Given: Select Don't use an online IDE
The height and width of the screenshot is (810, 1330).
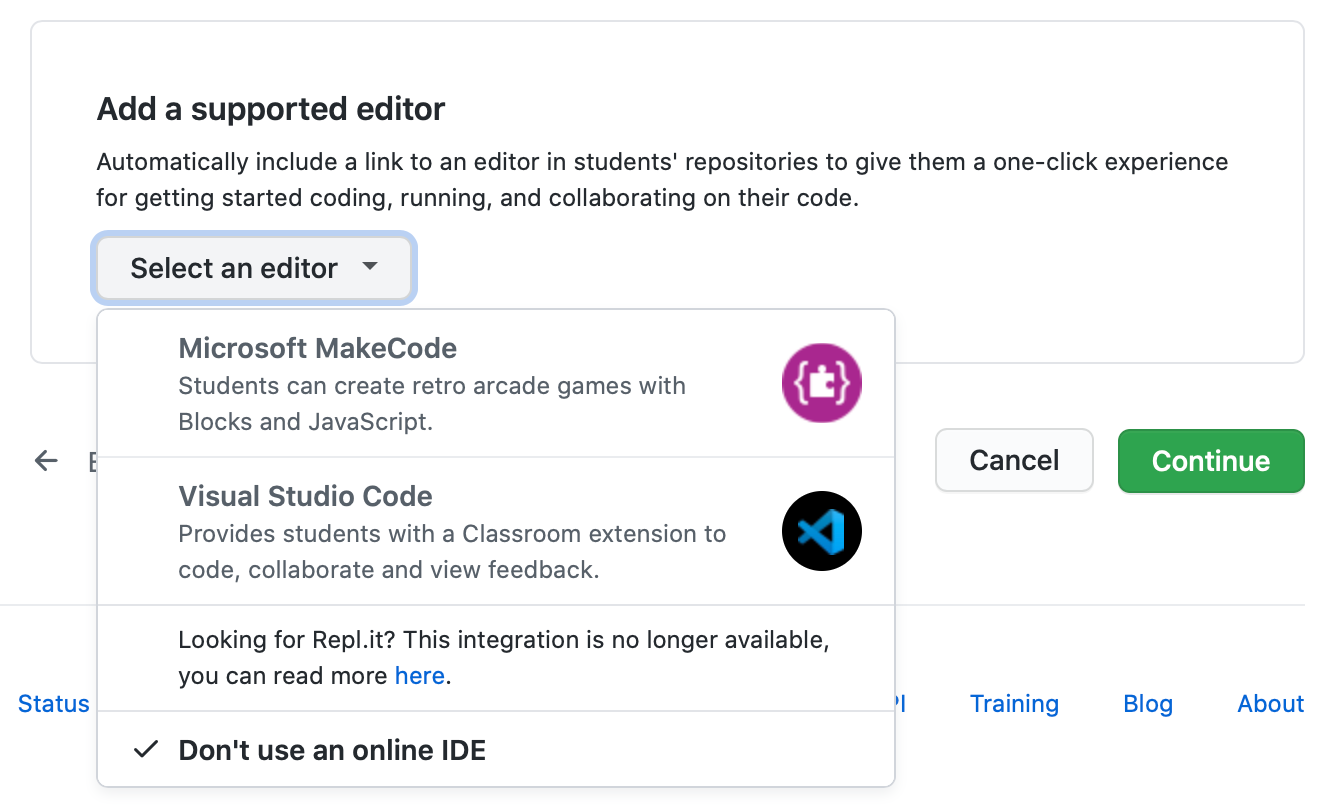Looking at the screenshot, I should pyautogui.click(x=496, y=749).
